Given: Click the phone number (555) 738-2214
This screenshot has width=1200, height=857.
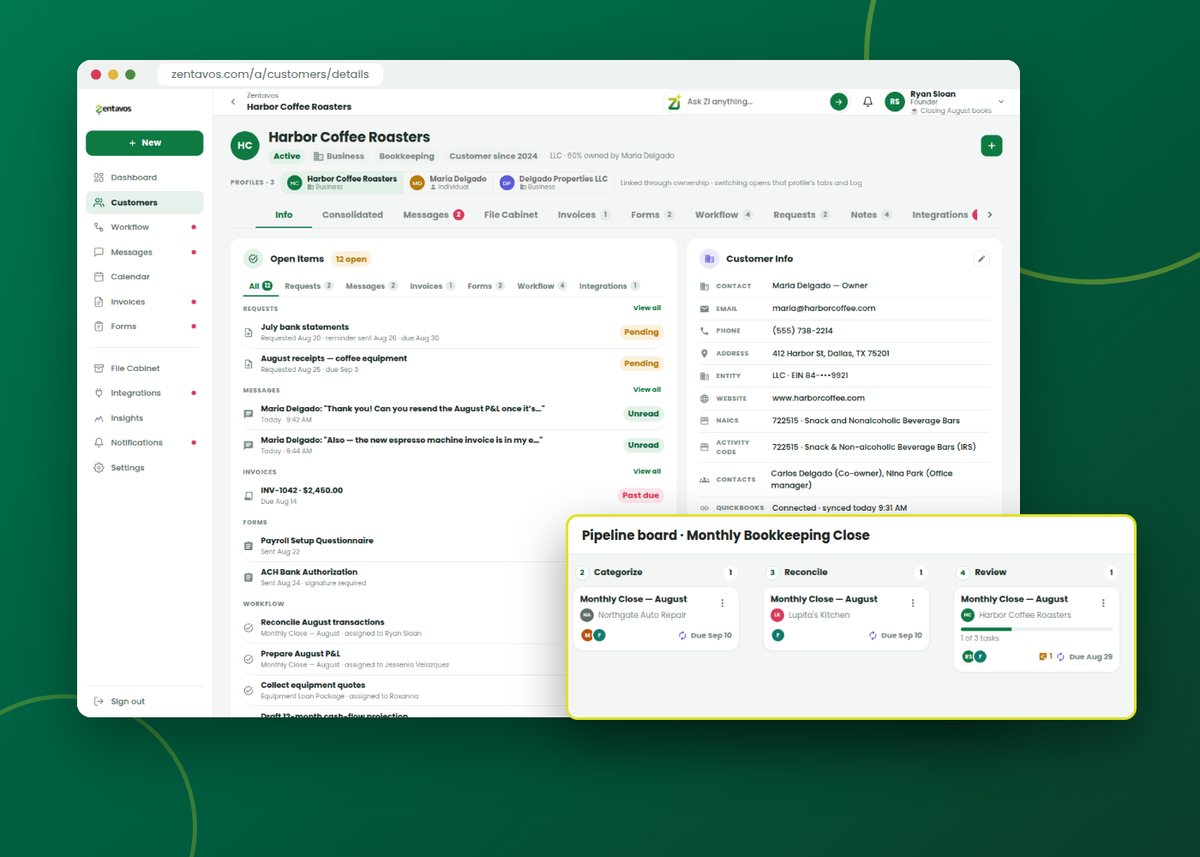Looking at the screenshot, I should [802, 331].
